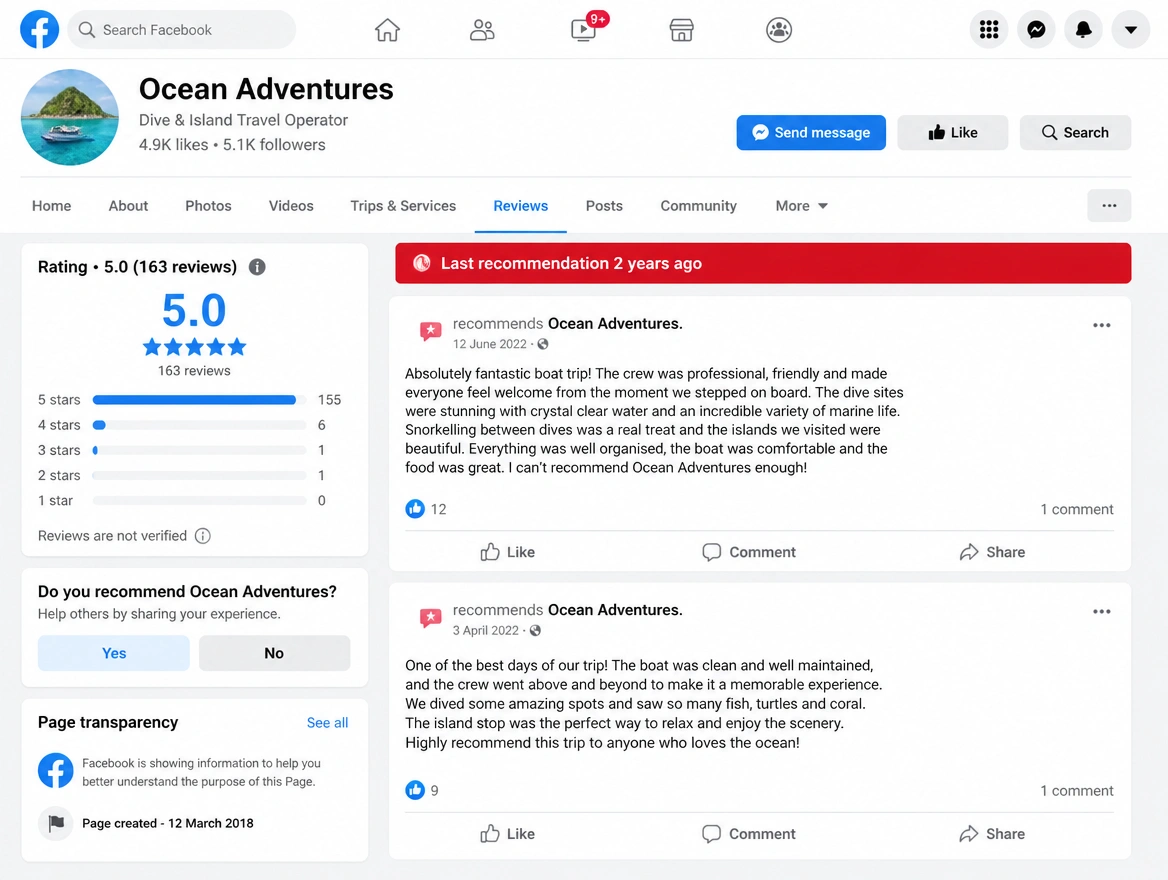1168x880 pixels.
Task: Share the 3 April 2022 review
Action: pos(991,834)
